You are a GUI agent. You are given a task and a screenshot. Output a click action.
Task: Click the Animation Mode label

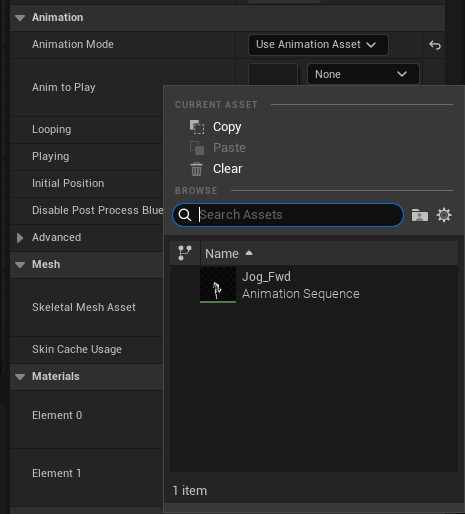73,44
